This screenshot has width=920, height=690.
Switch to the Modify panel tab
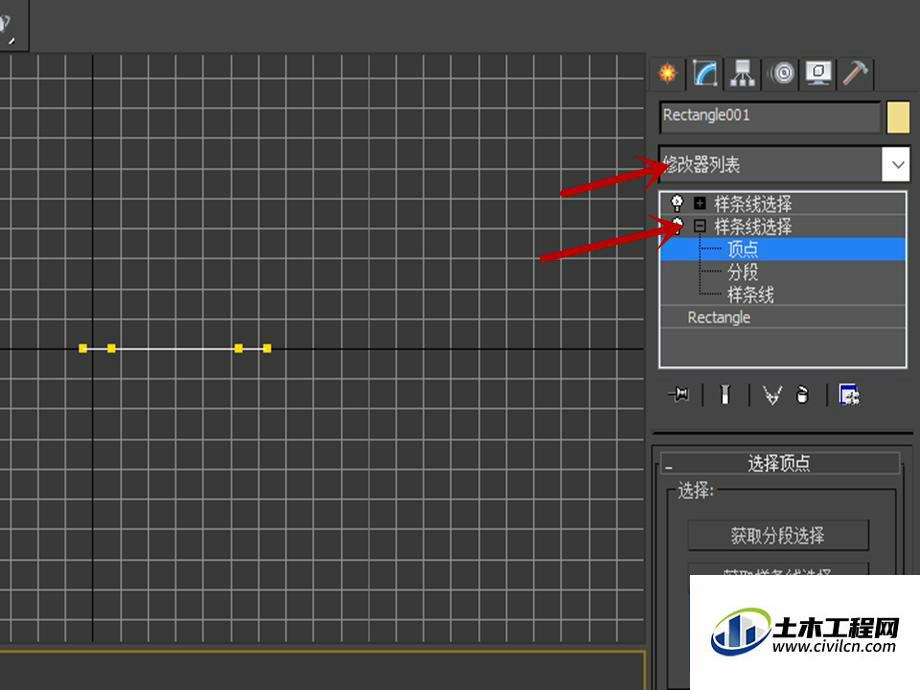coord(705,73)
